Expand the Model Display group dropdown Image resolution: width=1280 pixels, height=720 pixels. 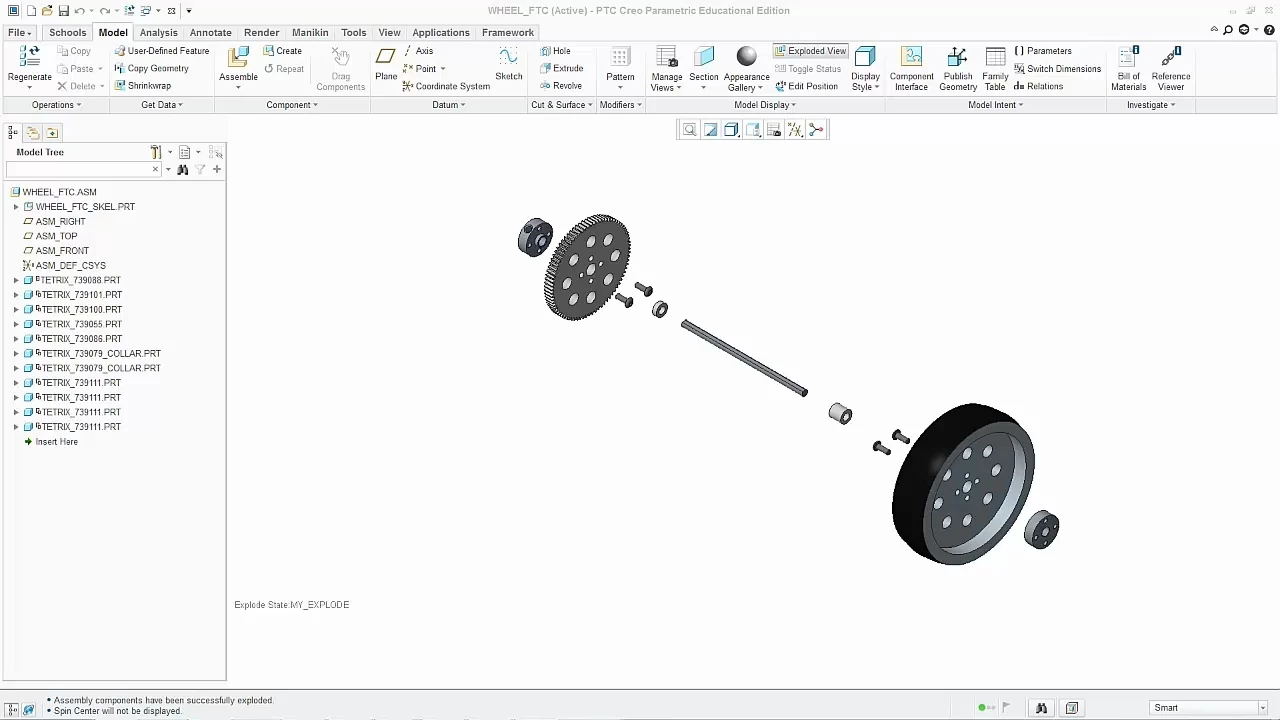pos(765,105)
